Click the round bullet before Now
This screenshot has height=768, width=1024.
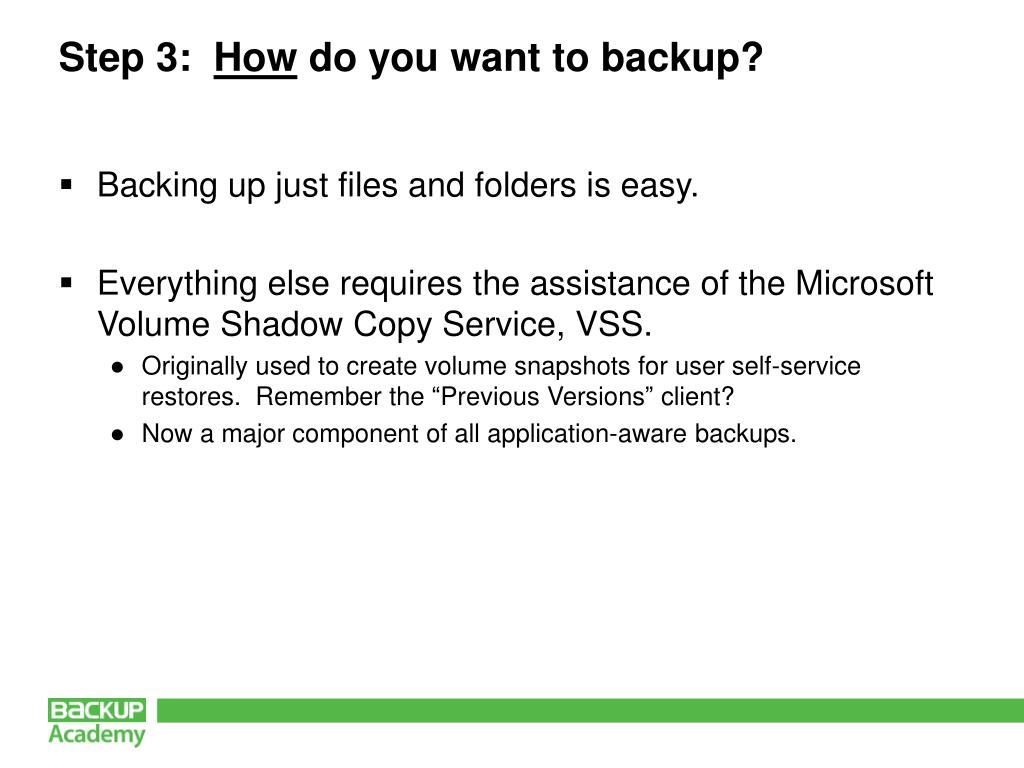click(x=118, y=435)
